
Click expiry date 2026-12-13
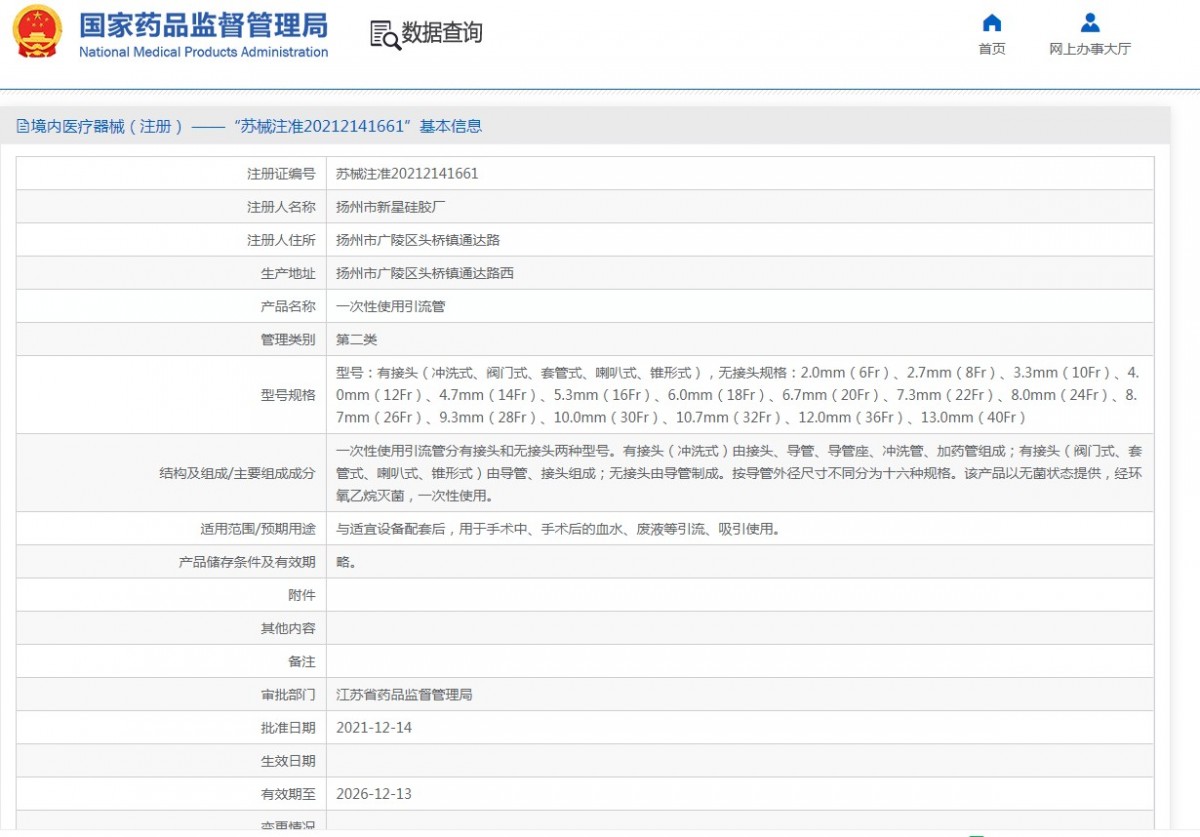pos(374,794)
